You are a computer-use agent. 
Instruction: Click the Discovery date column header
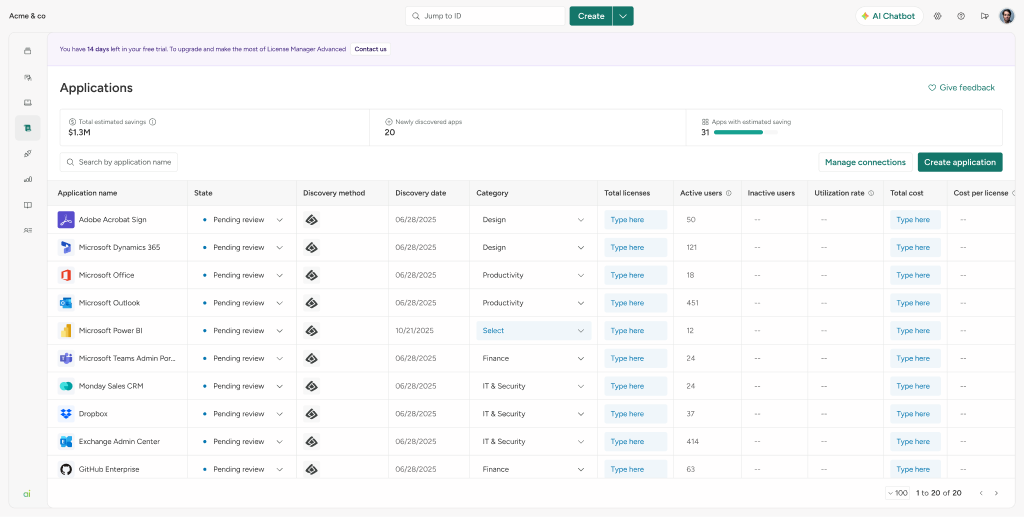pos(421,193)
